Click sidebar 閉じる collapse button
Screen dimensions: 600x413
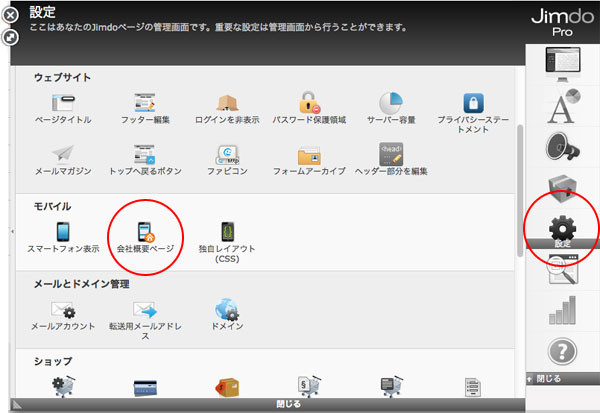pyautogui.click(x=562, y=379)
